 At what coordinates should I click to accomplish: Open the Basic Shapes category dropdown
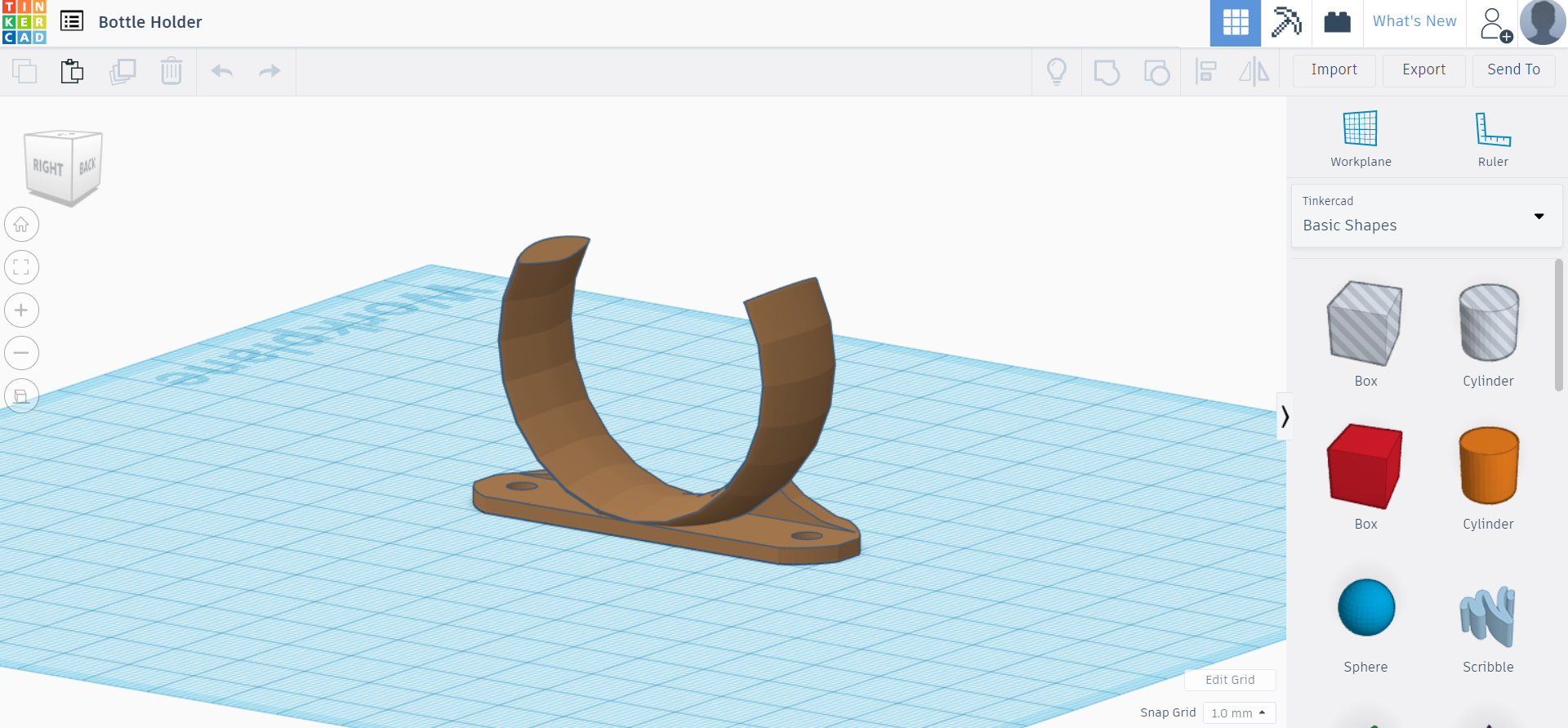tap(1427, 215)
